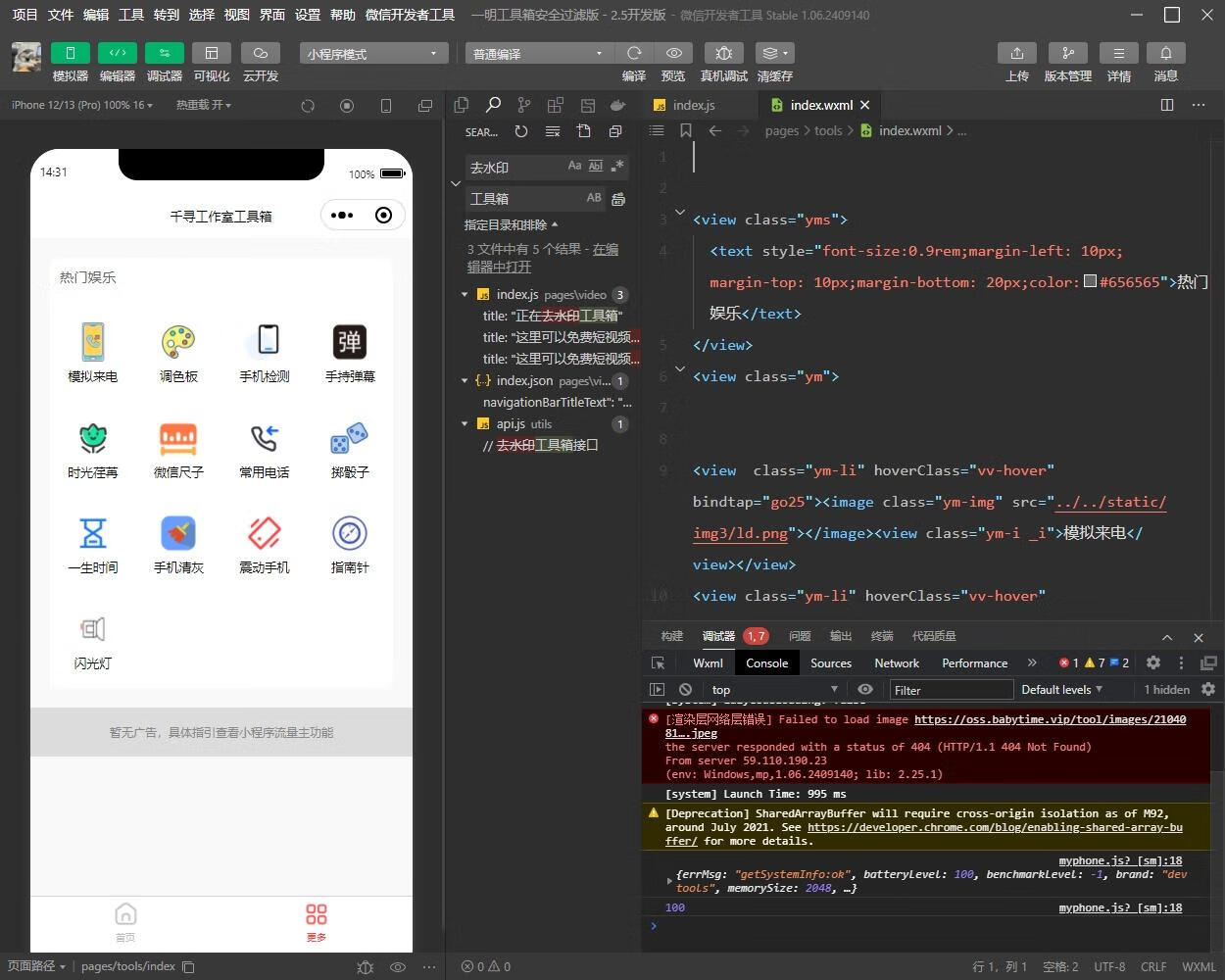Image resolution: width=1225 pixels, height=980 pixels.
Task: Open the 普通编译 compile mode dropdown
Action: pyautogui.click(x=539, y=54)
